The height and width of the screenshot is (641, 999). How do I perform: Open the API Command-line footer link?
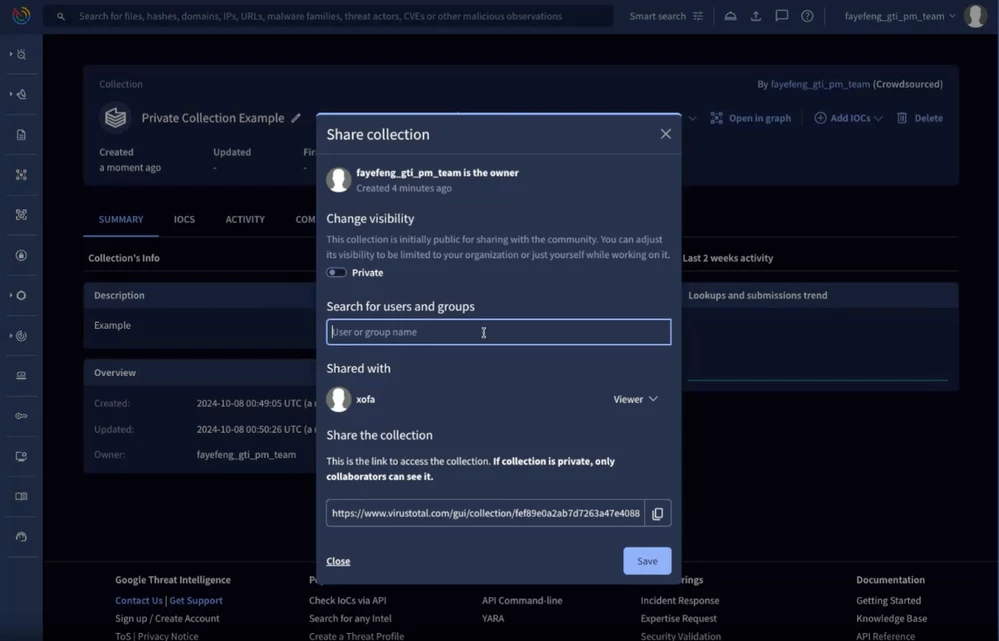coord(522,600)
